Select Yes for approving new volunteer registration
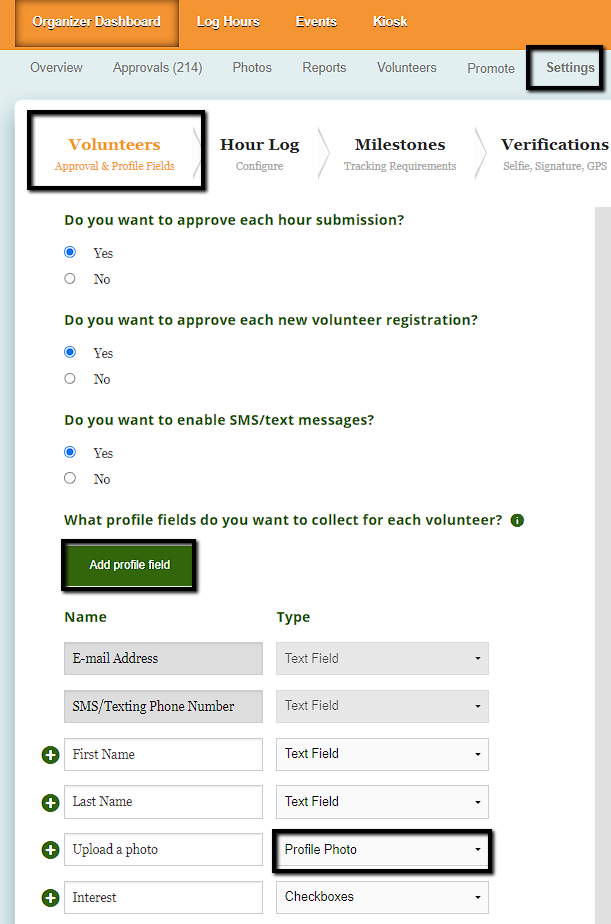Screen dimensions: 611x924 (70, 352)
